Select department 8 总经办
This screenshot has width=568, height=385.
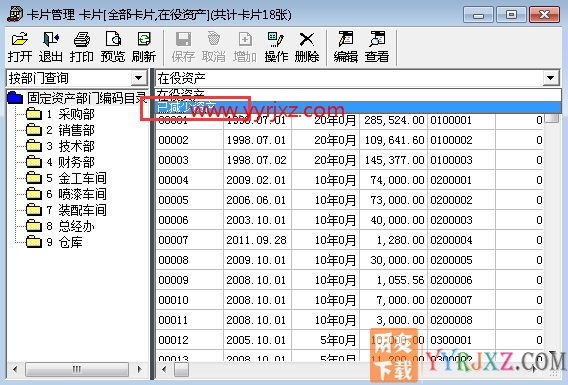pos(70,226)
